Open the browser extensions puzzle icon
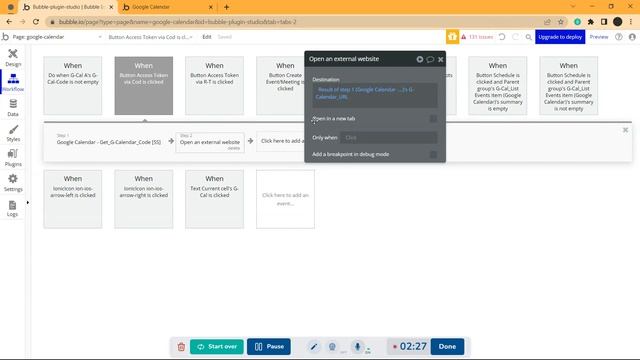 pos(591,22)
